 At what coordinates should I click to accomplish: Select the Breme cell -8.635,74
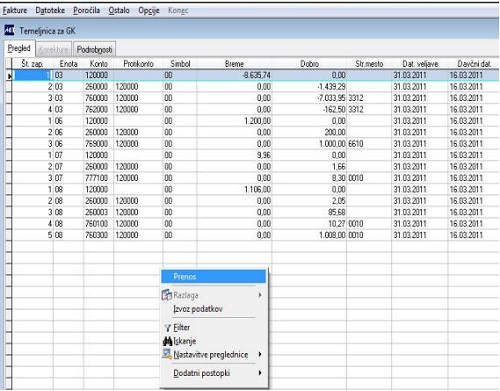tap(234, 75)
